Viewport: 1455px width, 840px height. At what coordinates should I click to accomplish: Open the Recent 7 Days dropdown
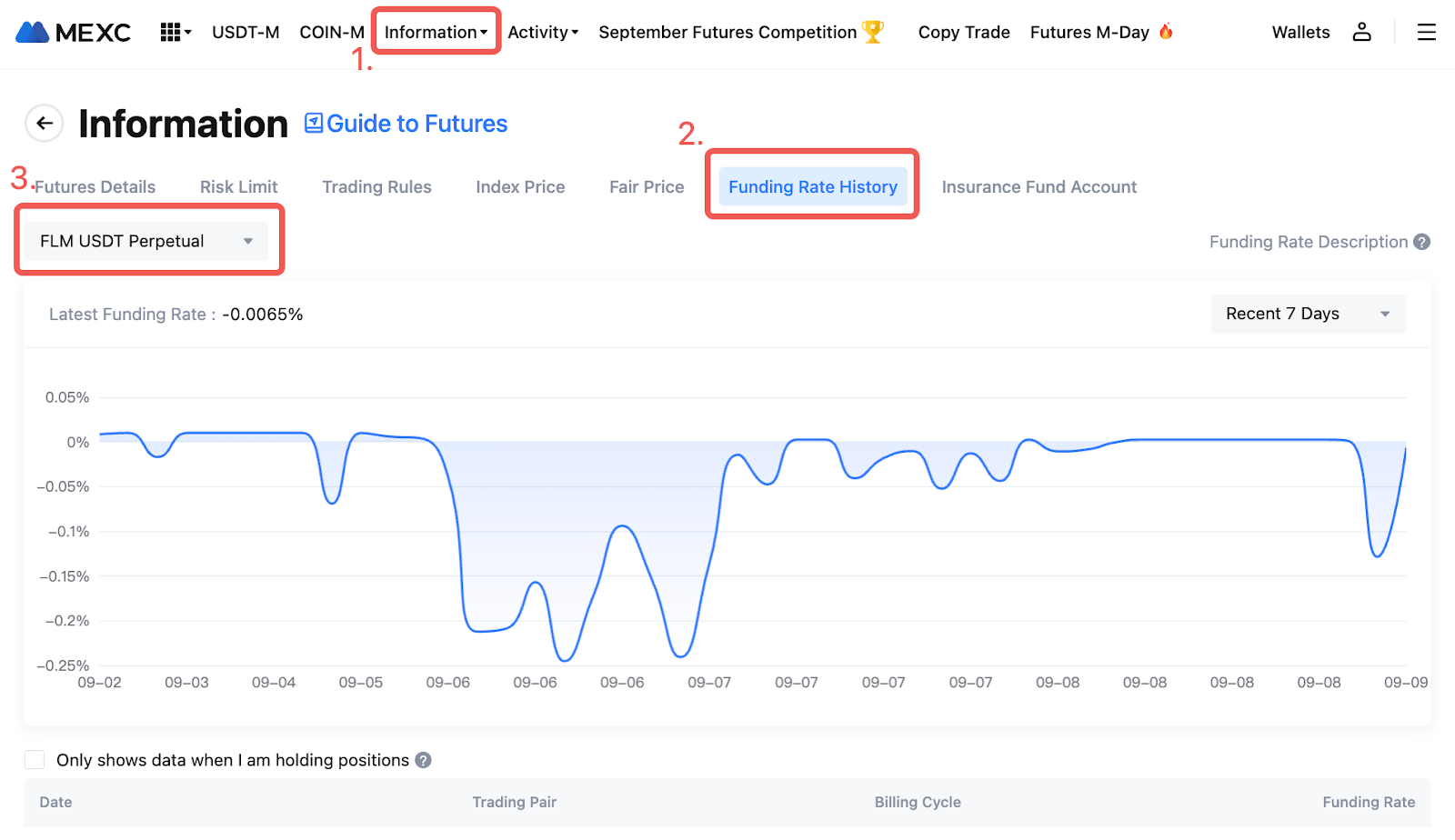pyautogui.click(x=1307, y=314)
